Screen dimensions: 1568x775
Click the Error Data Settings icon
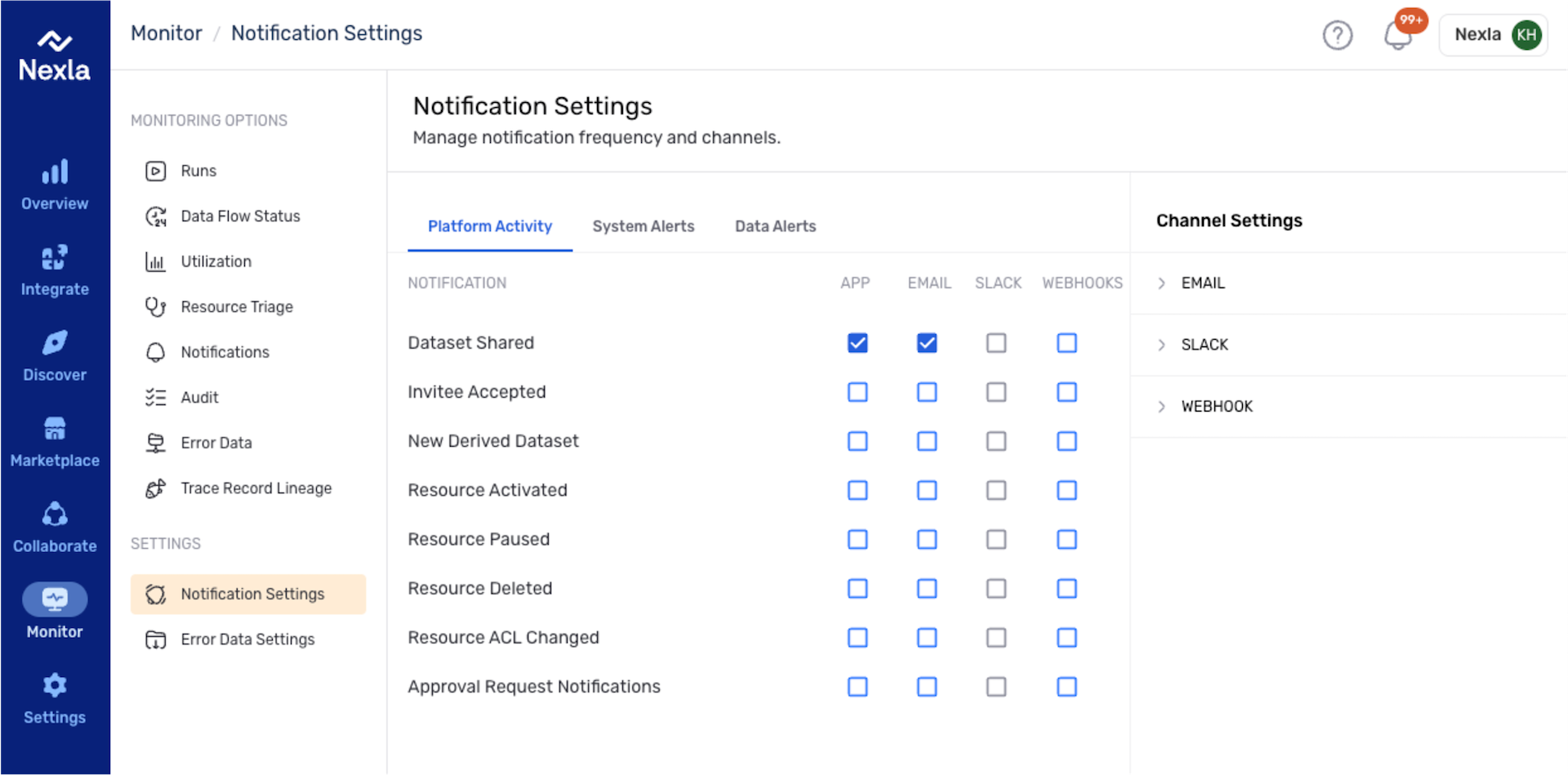155,639
